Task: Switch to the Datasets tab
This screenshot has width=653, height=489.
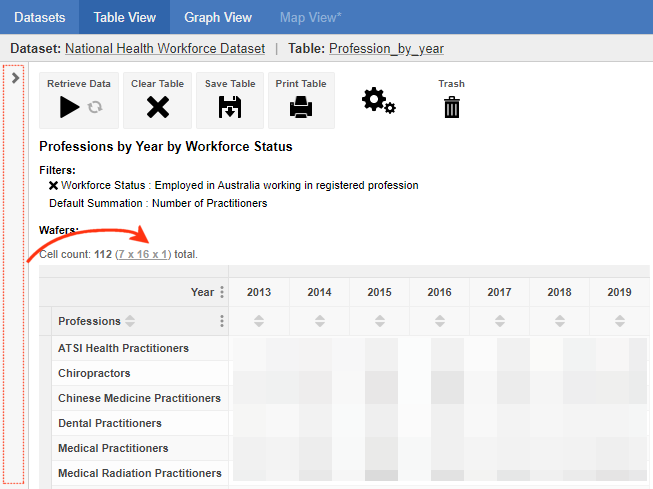Action: (40, 17)
